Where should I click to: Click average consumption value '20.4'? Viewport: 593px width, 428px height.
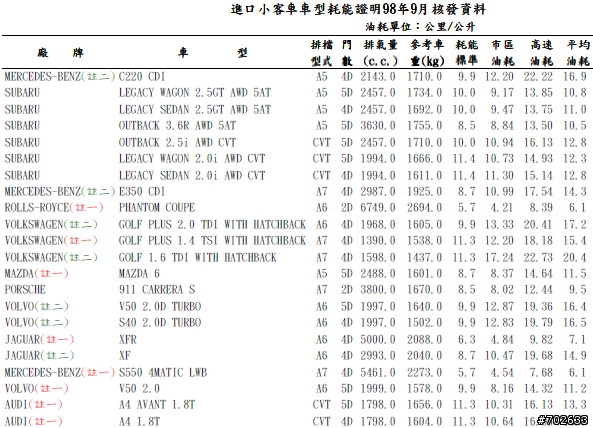click(x=575, y=257)
